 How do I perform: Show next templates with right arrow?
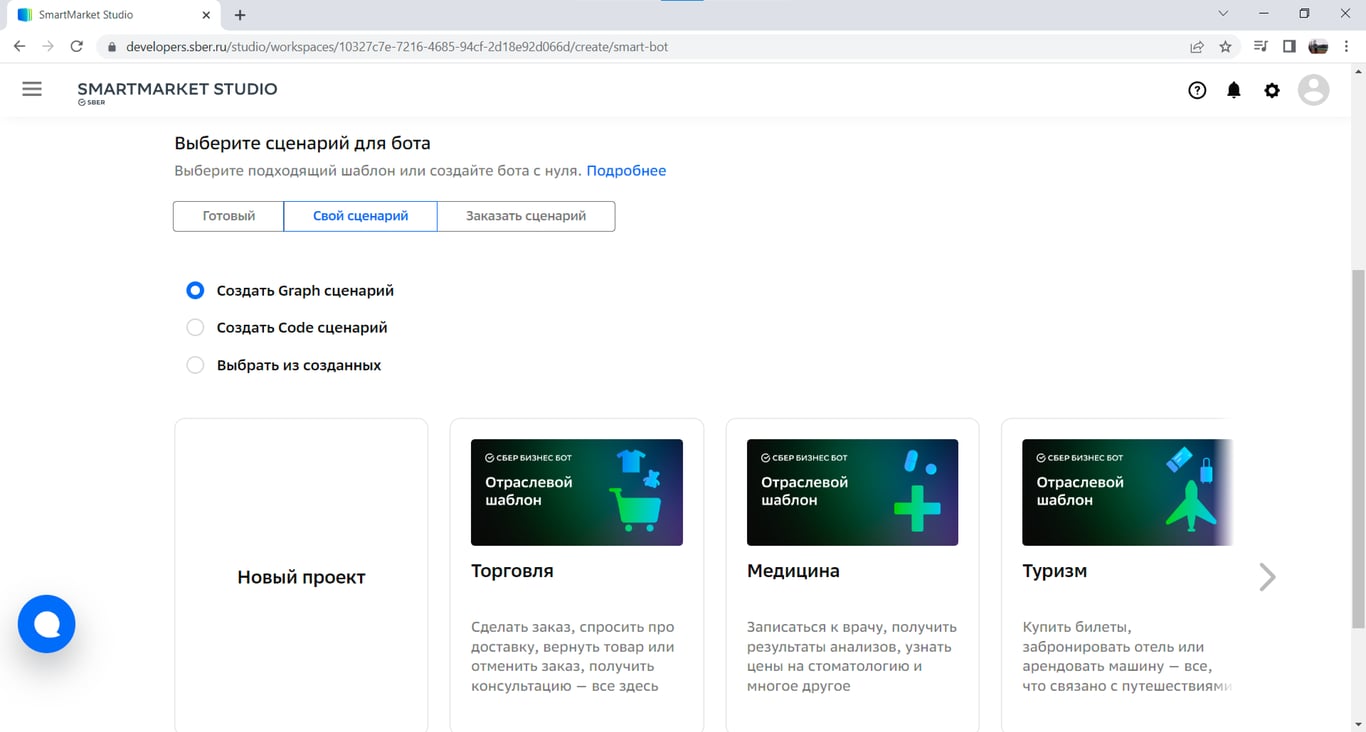tap(1267, 577)
